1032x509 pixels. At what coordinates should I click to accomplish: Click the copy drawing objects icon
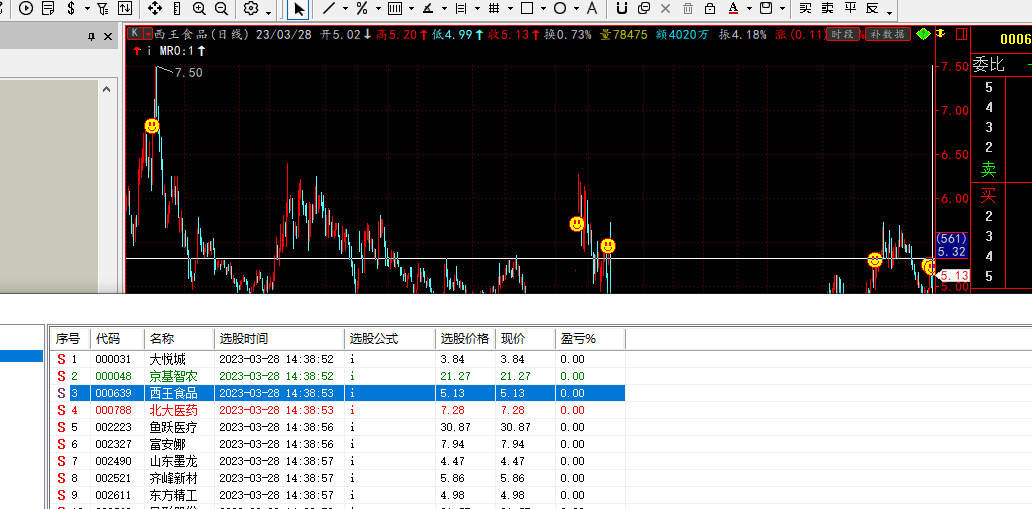[644, 9]
